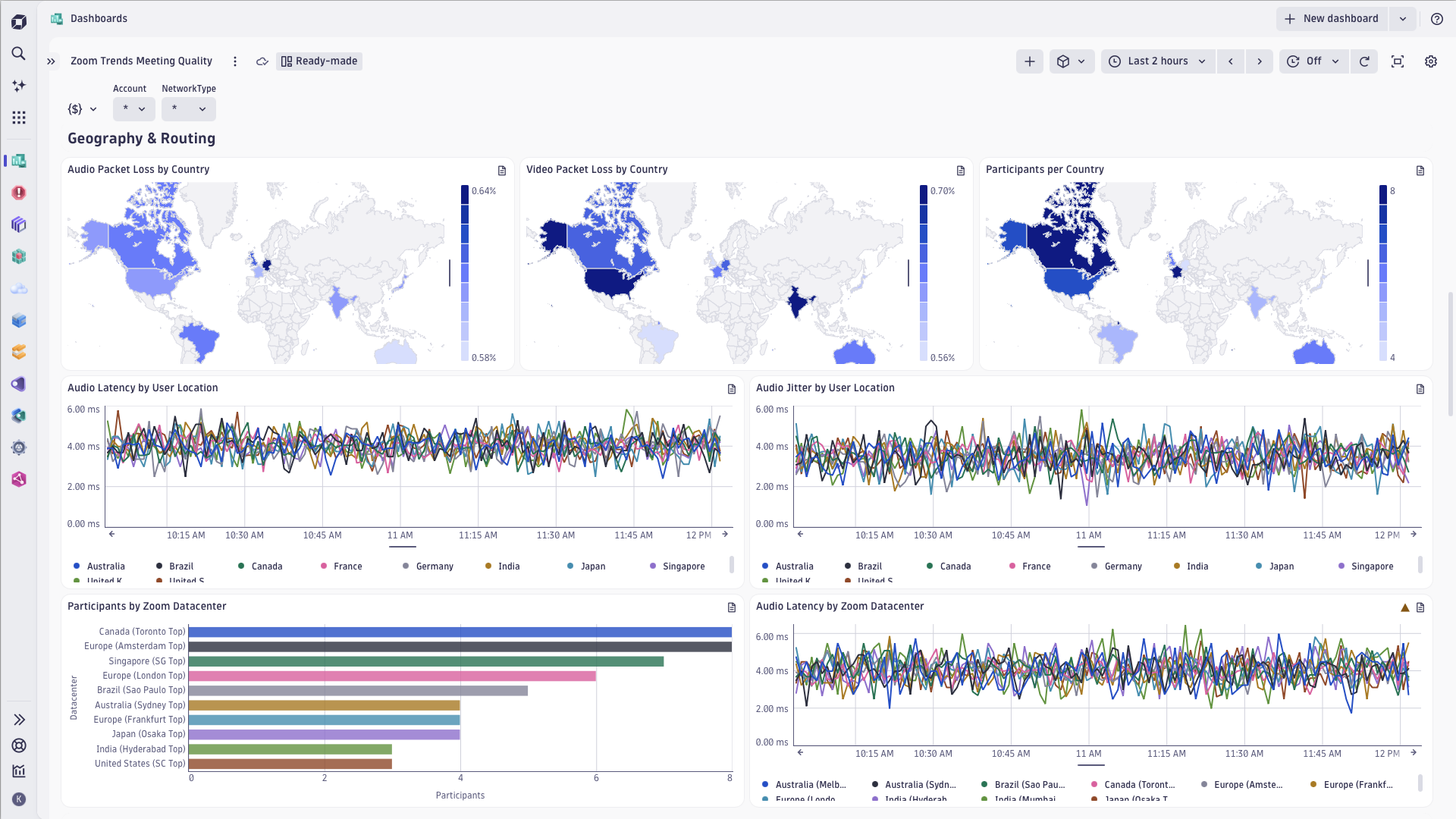
Task: Toggle India series in Audio Jitter legend
Action: 1191,566
